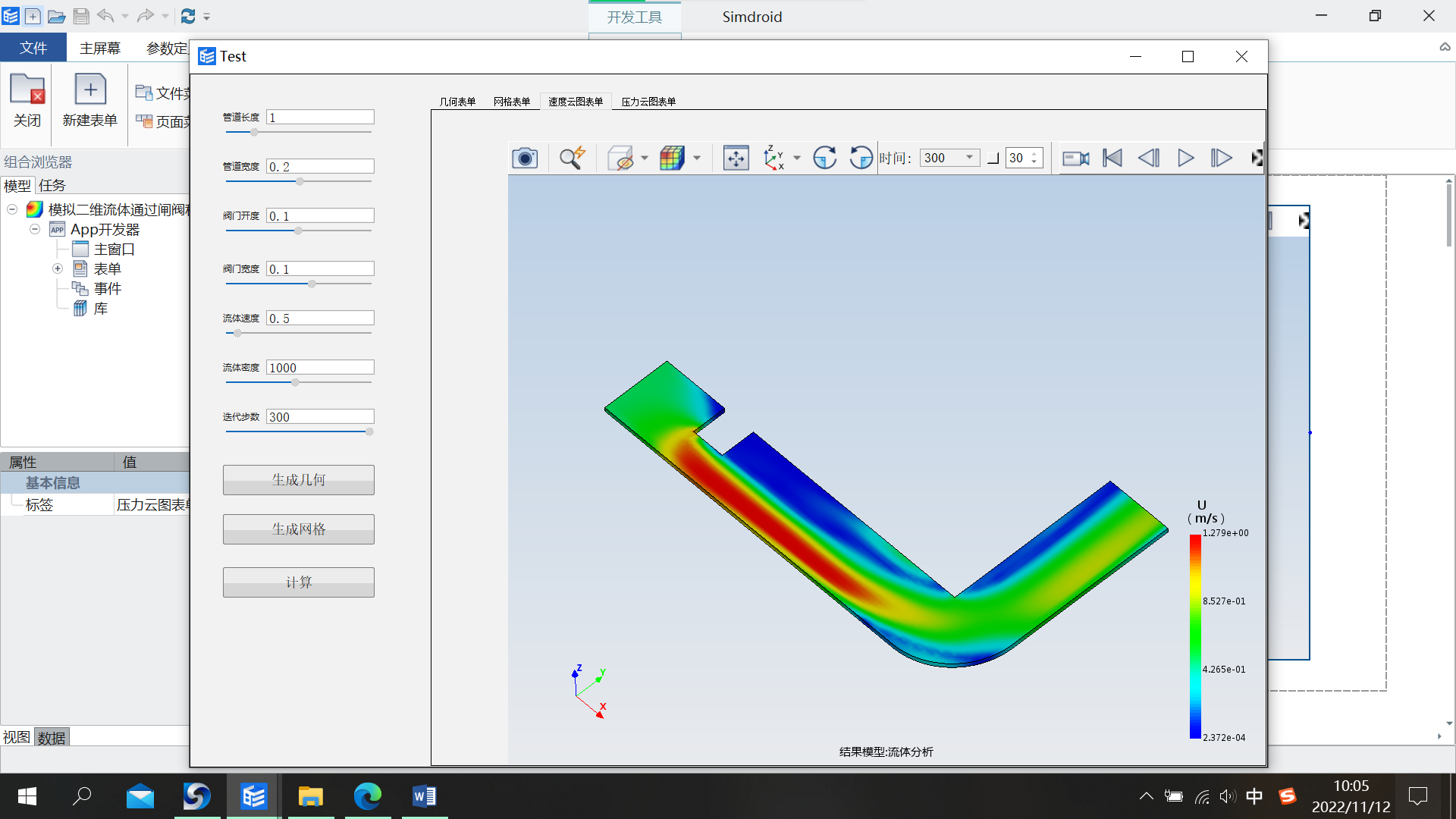Click the new file icon in quick access
The width and height of the screenshot is (1456, 819).
pos(33,16)
